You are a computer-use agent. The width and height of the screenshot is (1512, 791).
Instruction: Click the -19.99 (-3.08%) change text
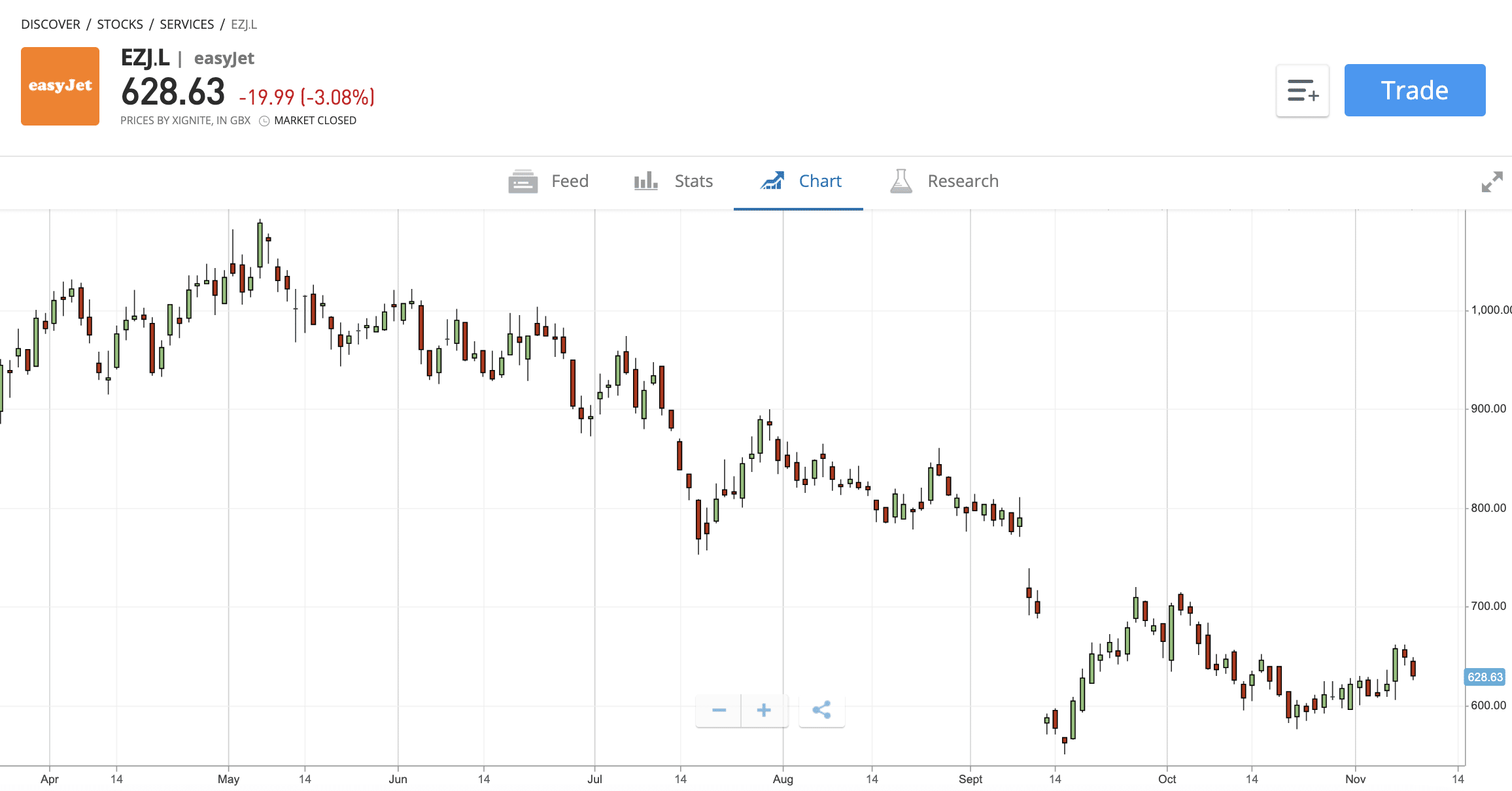click(x=307, y=97)
